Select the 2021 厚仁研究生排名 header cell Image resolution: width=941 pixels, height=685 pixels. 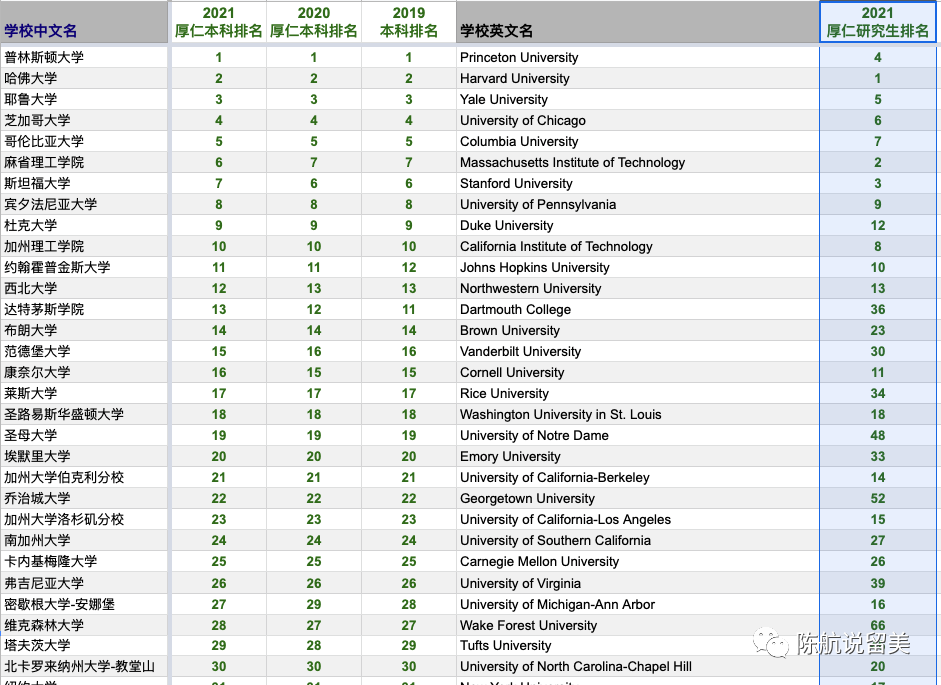coord(878,22)
